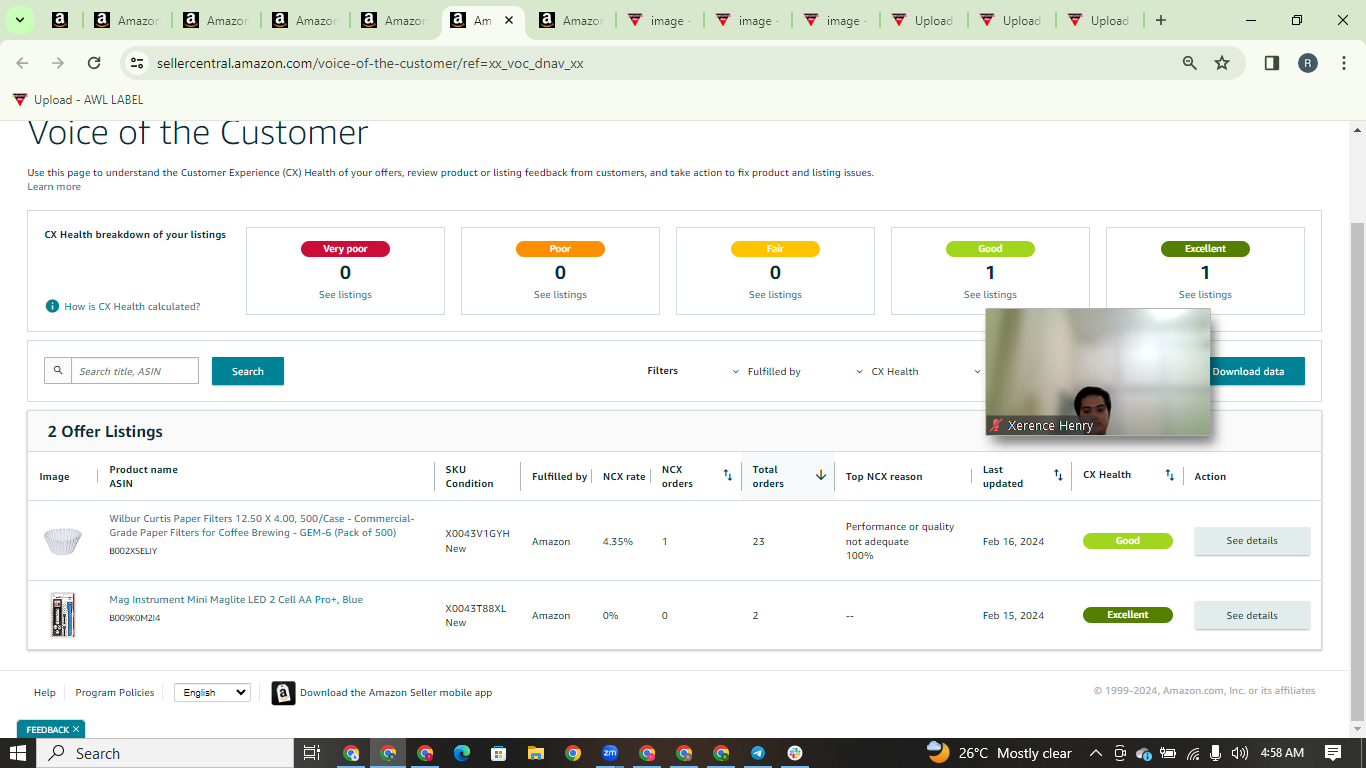Click the Feb 16, 2024 date
The width and height of the screenshot is (1366, 768).
click(1013, 541)
